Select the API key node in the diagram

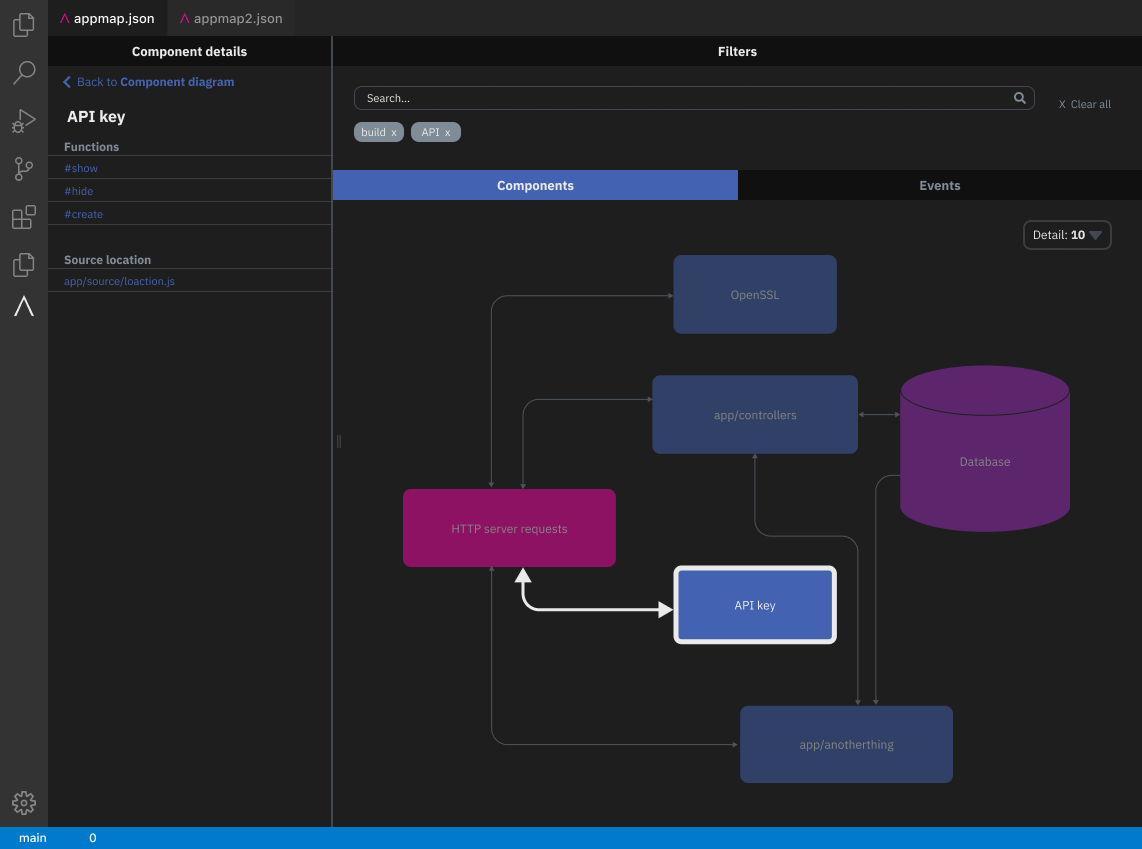tap(754, 604)
